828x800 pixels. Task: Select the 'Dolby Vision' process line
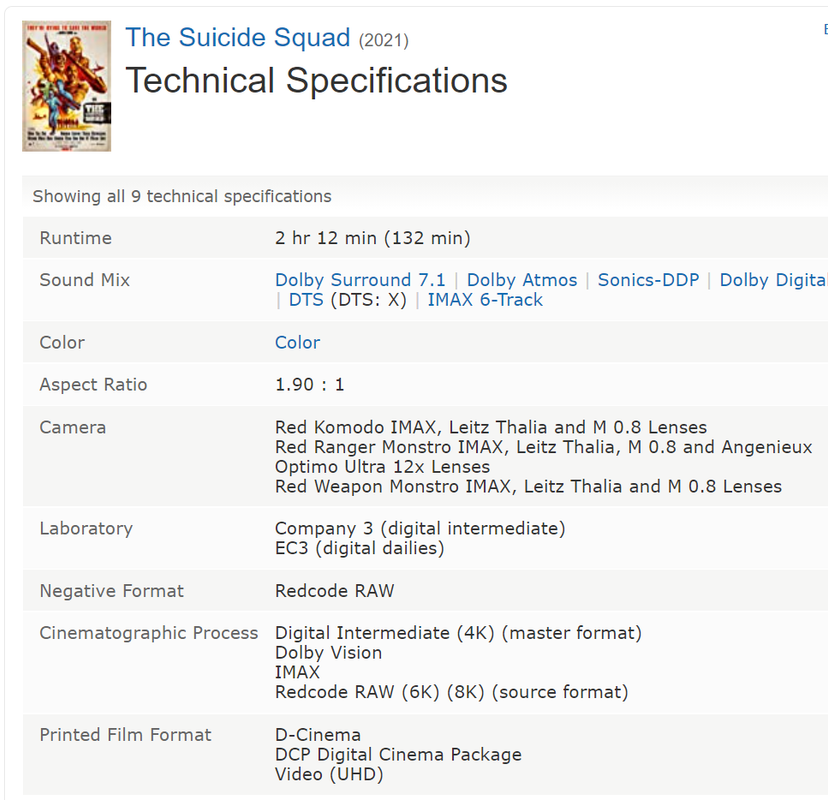pos(328,653)
